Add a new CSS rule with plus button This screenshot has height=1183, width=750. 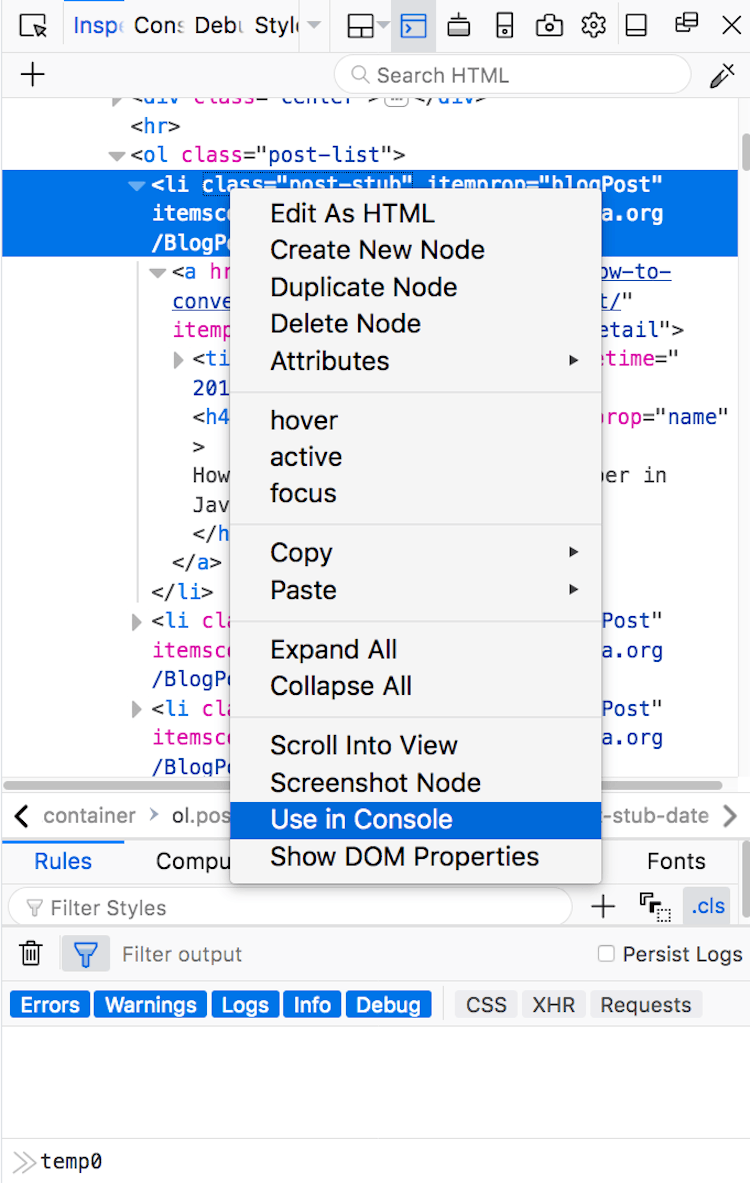coord(602,906)
